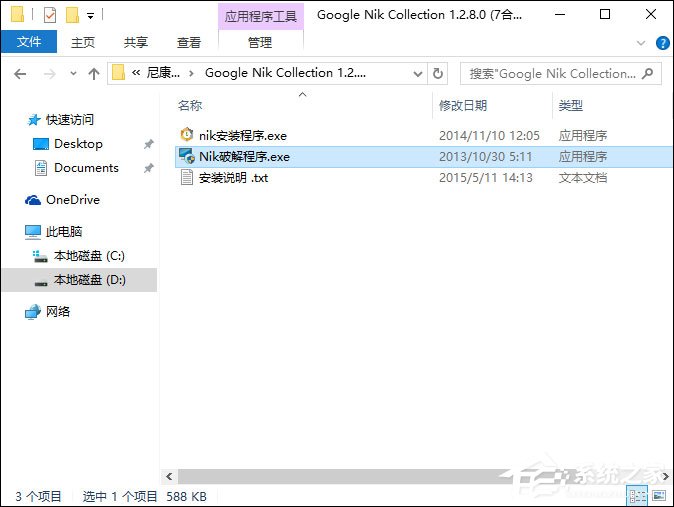The width and height of the screenshot is (674, 507).
Task: Click the date 2013/10/30 5:11
Action: 485,157
